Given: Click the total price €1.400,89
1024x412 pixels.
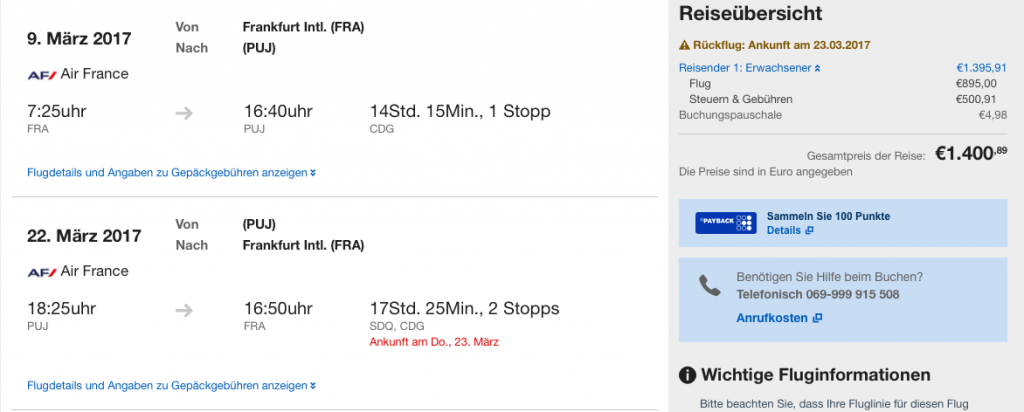Looking at the screenshot, I should [970, 154].
